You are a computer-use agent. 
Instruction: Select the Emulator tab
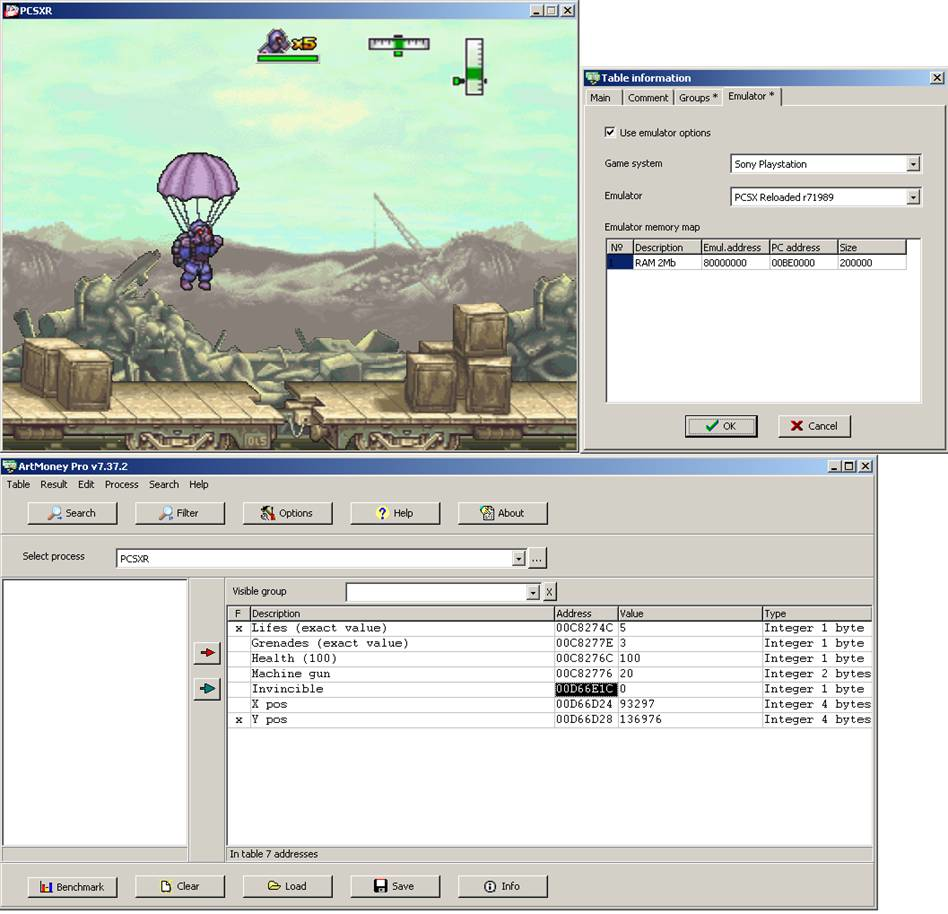coord(751,96)
